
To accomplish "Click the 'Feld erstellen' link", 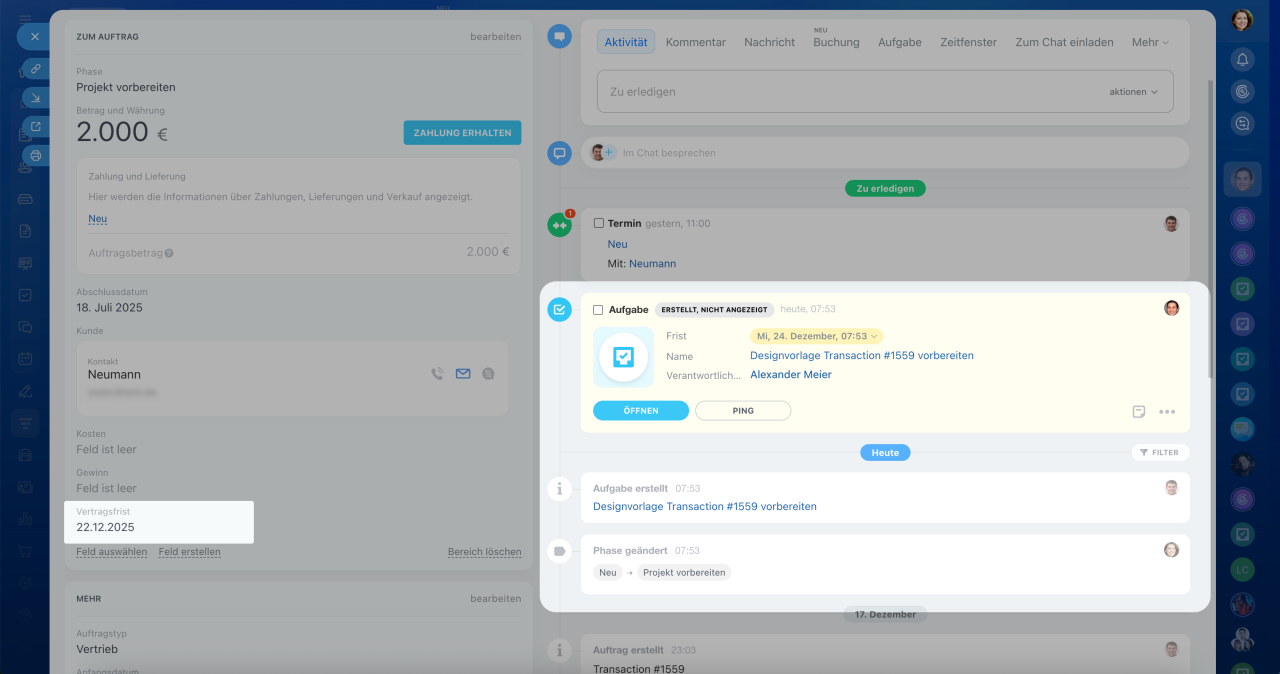I will 189,552.
